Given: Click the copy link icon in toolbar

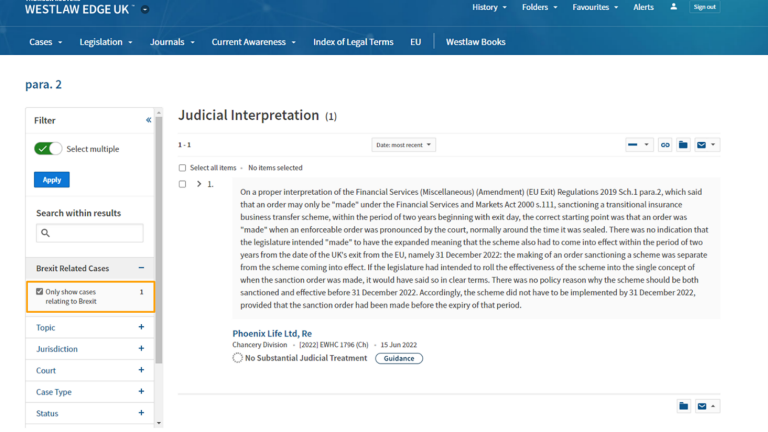Looking at the screenshot, I should click(x=665, y=145).
